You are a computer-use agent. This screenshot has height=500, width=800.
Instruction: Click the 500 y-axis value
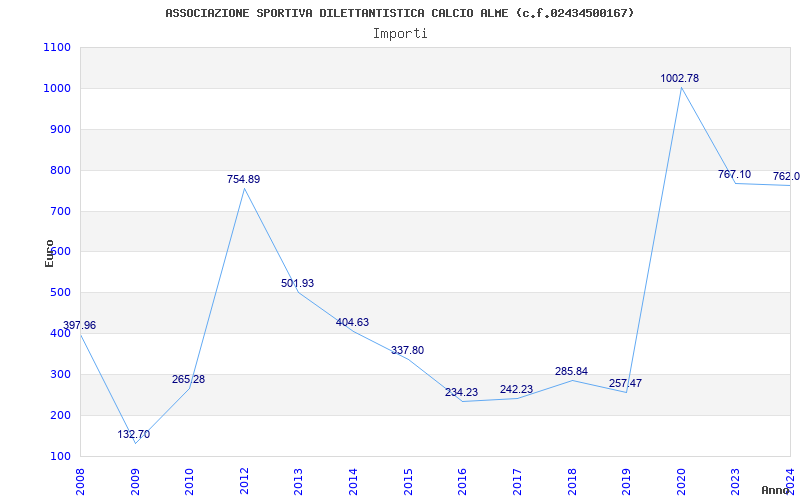click(60, 293)
